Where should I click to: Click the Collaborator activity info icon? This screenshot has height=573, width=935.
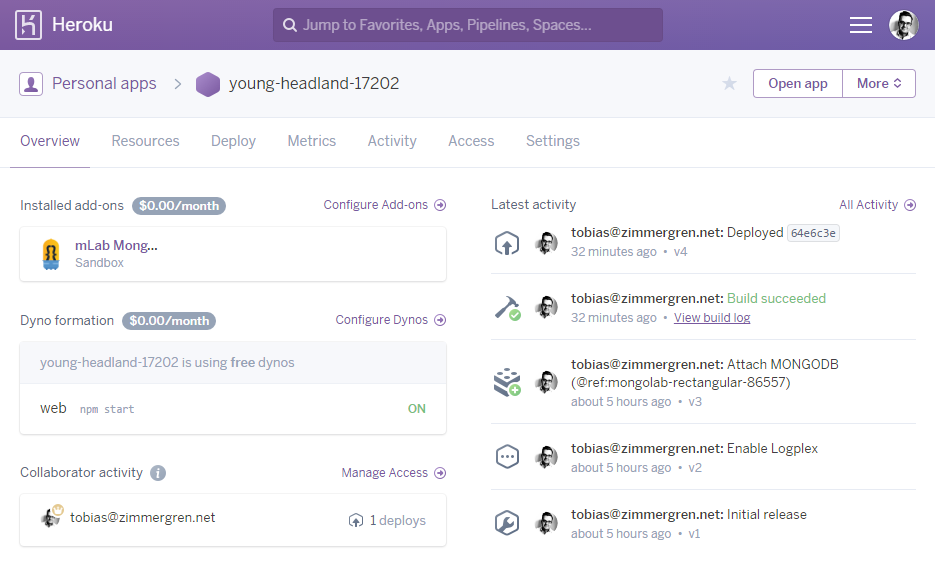tap(158, 473)
